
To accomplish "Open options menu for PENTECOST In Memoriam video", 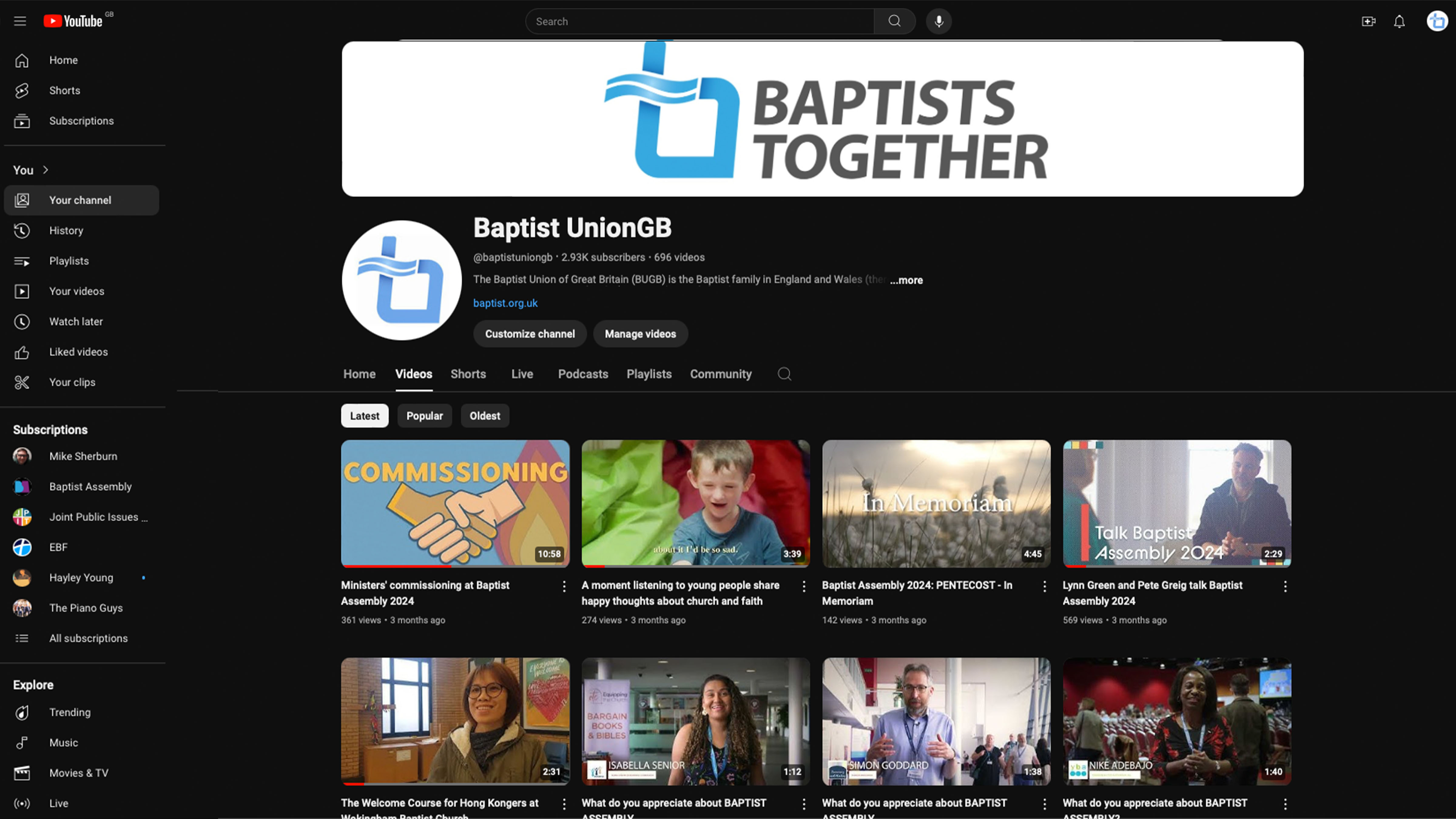I will click(1044, 586).
